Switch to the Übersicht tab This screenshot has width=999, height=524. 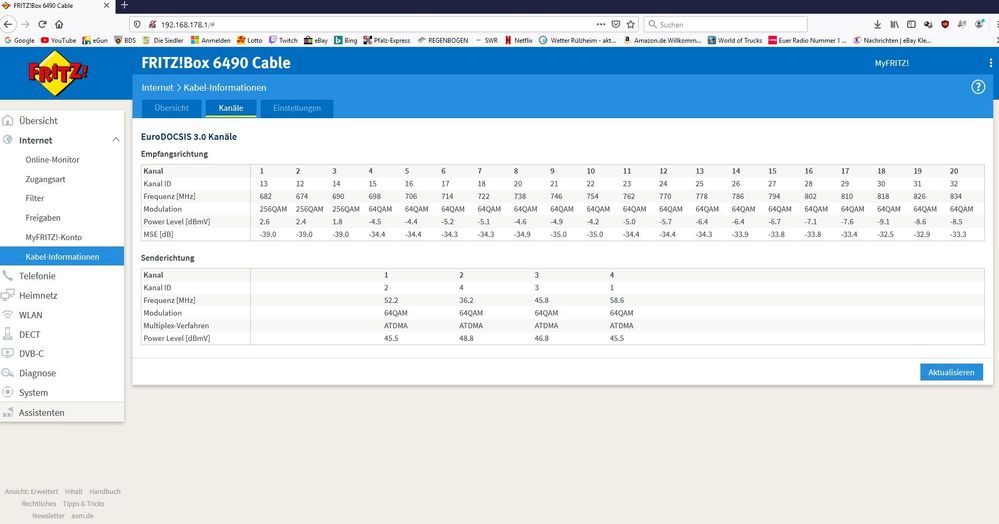pos(171,108)
